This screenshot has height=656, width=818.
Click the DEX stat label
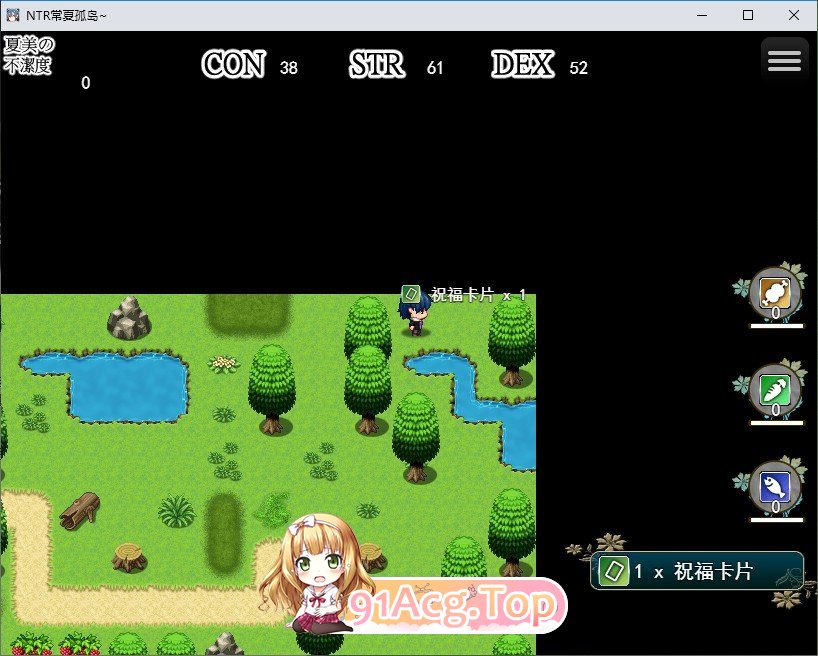[x=522, y=64]
